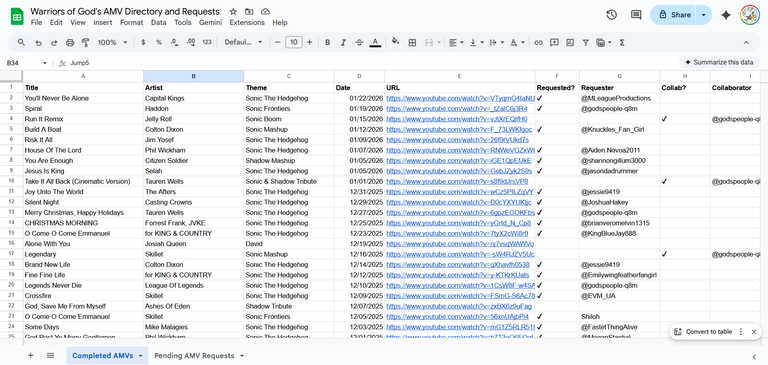Activate the Paint format tool

(85, 43)
